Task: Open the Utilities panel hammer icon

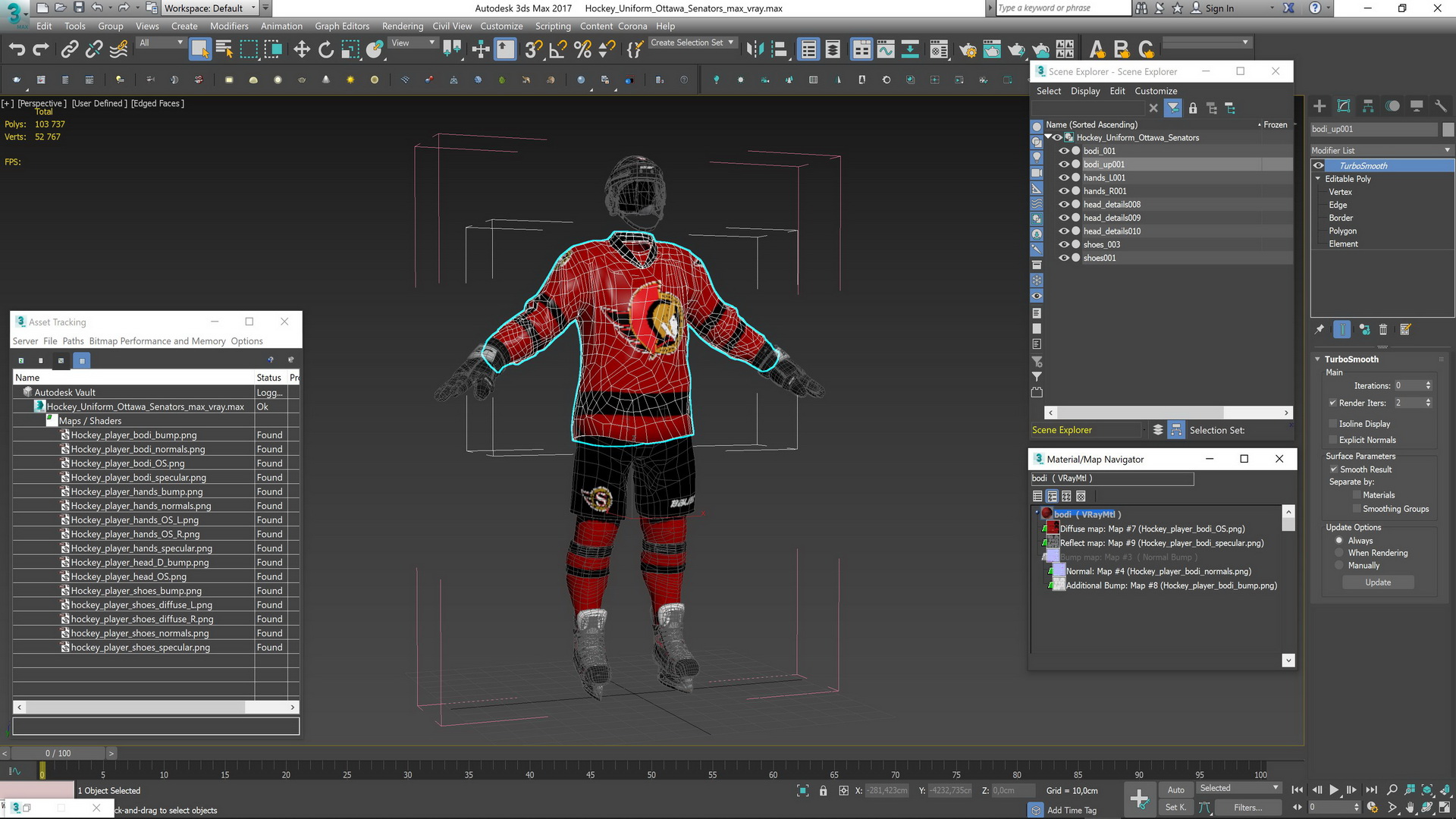Action: (x=1441, y=106)
